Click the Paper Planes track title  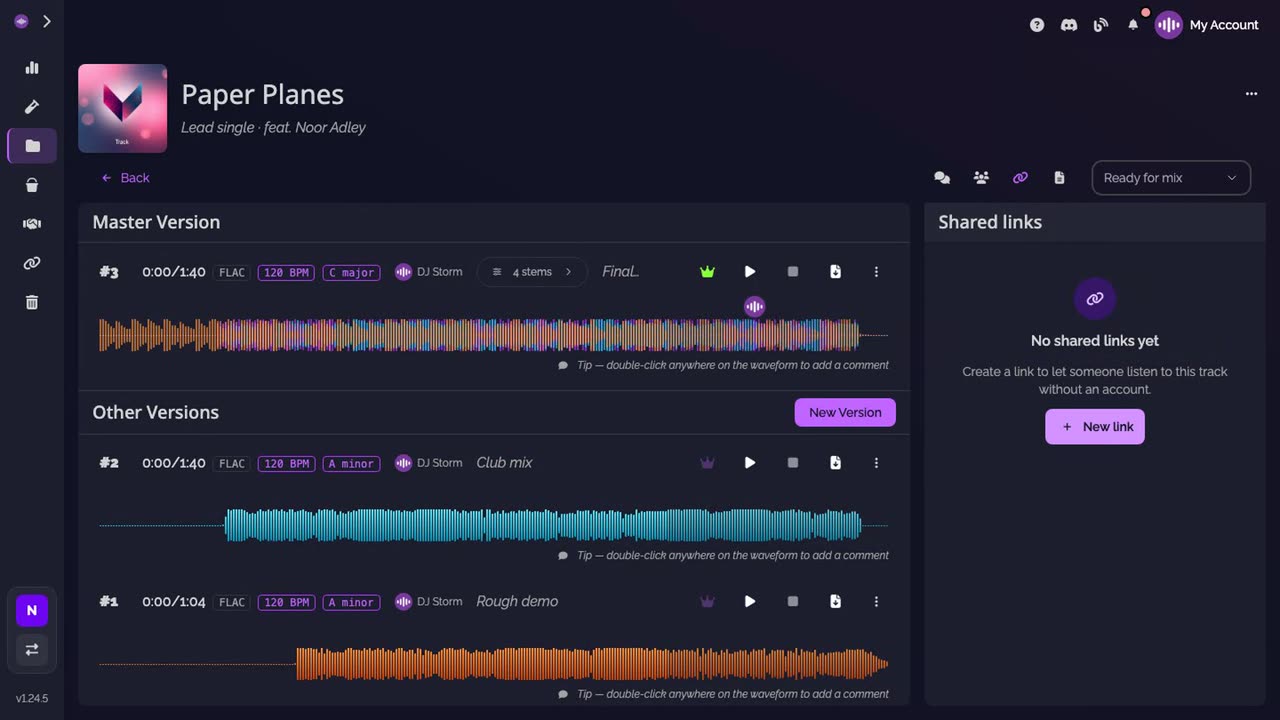pos(262,95)
